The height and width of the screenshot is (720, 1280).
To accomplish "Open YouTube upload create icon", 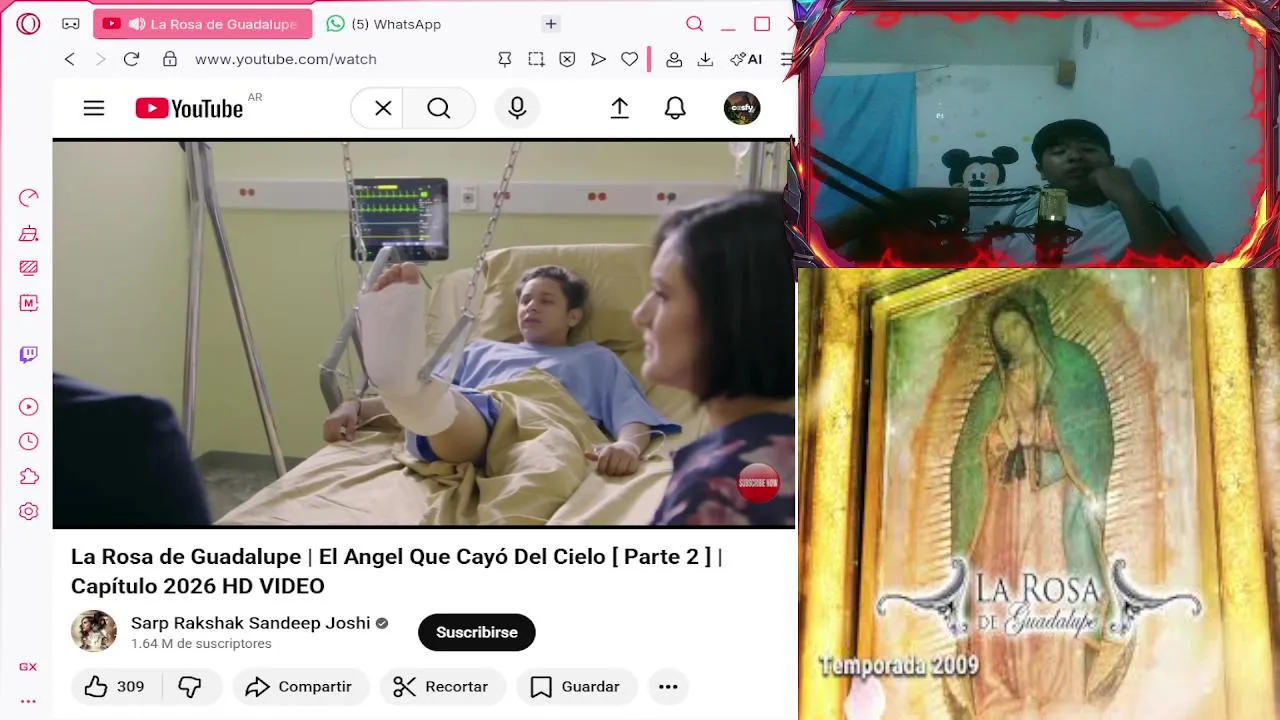I will coord(620,108).
